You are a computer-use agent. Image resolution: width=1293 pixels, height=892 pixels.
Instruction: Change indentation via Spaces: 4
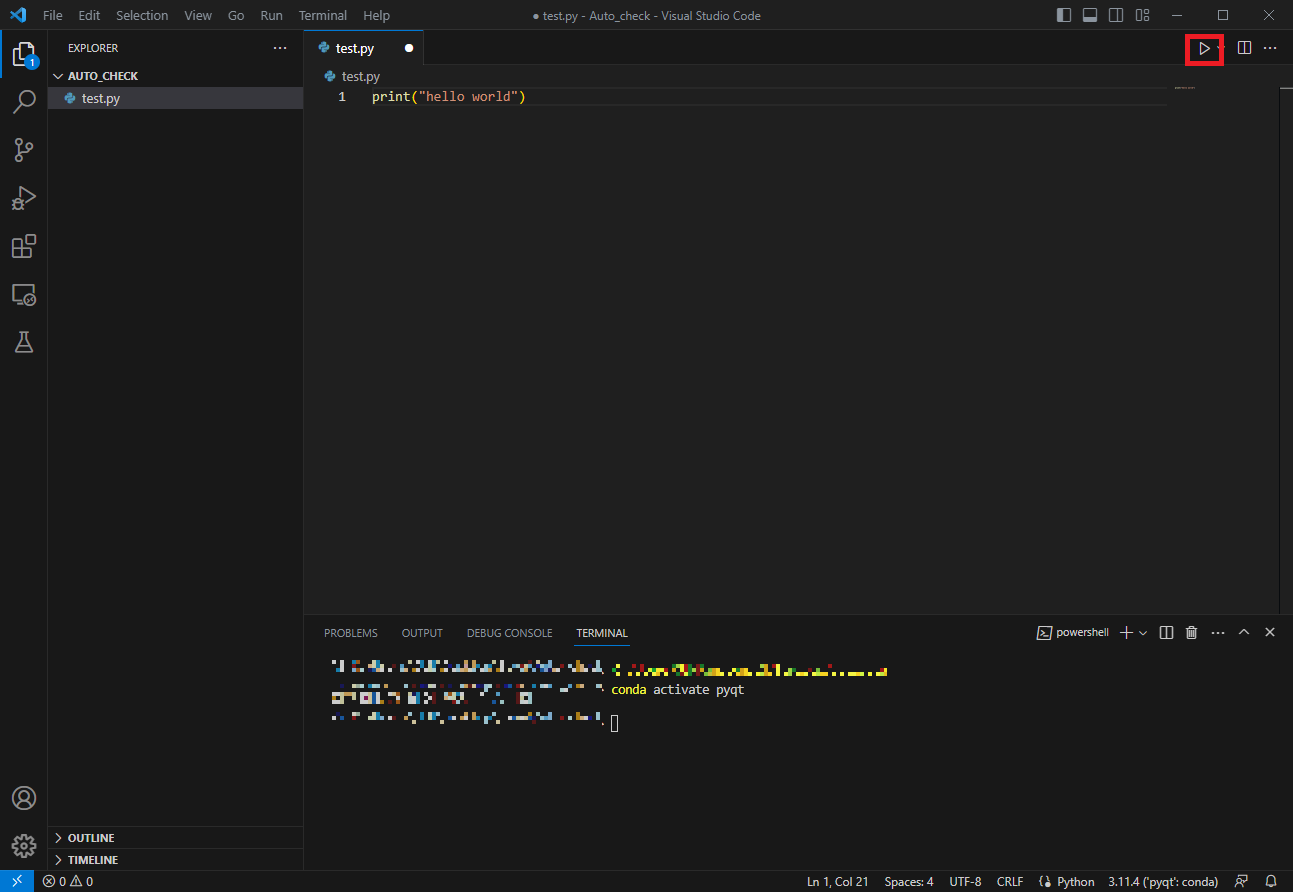909,881
